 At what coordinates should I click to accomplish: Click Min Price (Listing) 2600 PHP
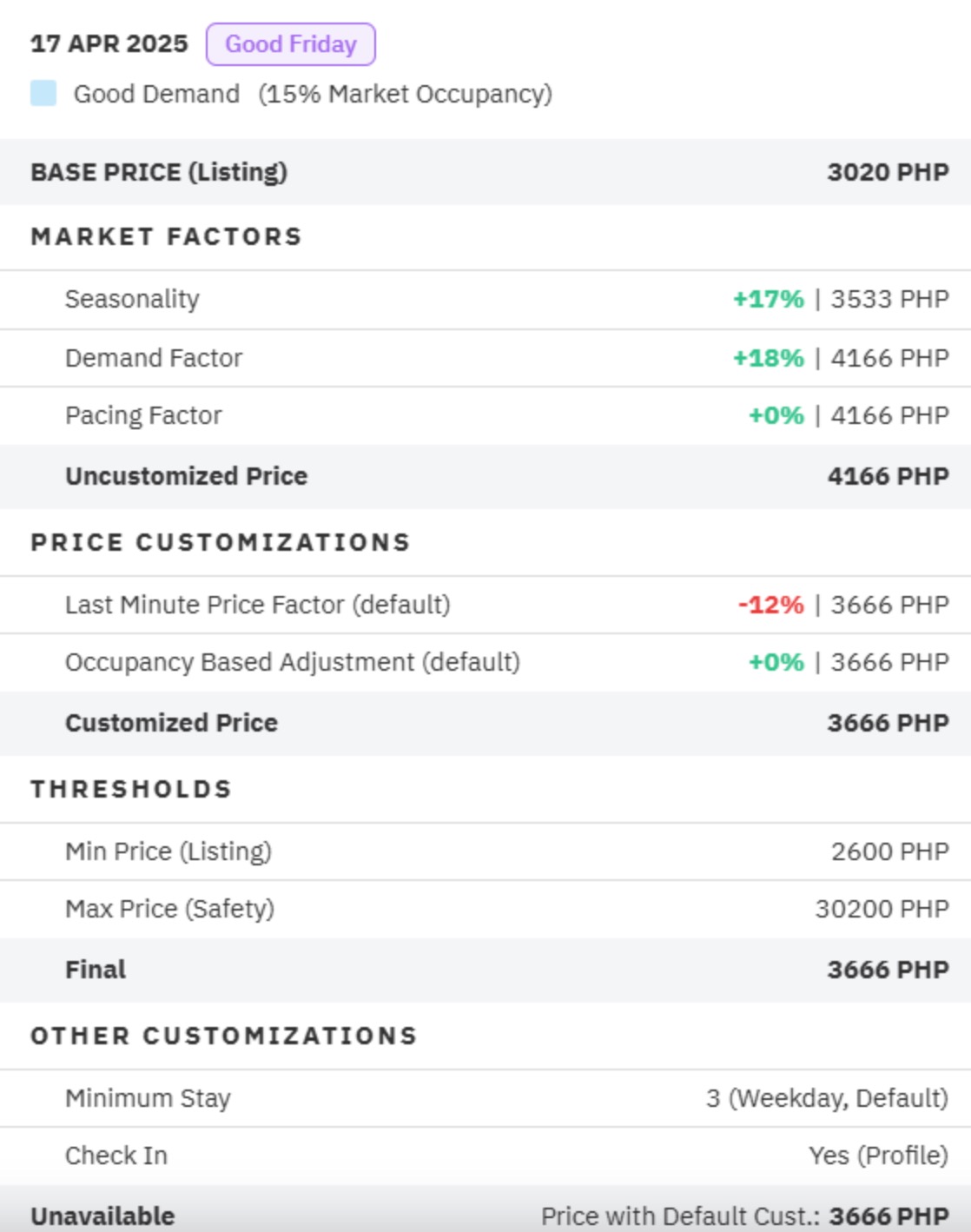485,851
